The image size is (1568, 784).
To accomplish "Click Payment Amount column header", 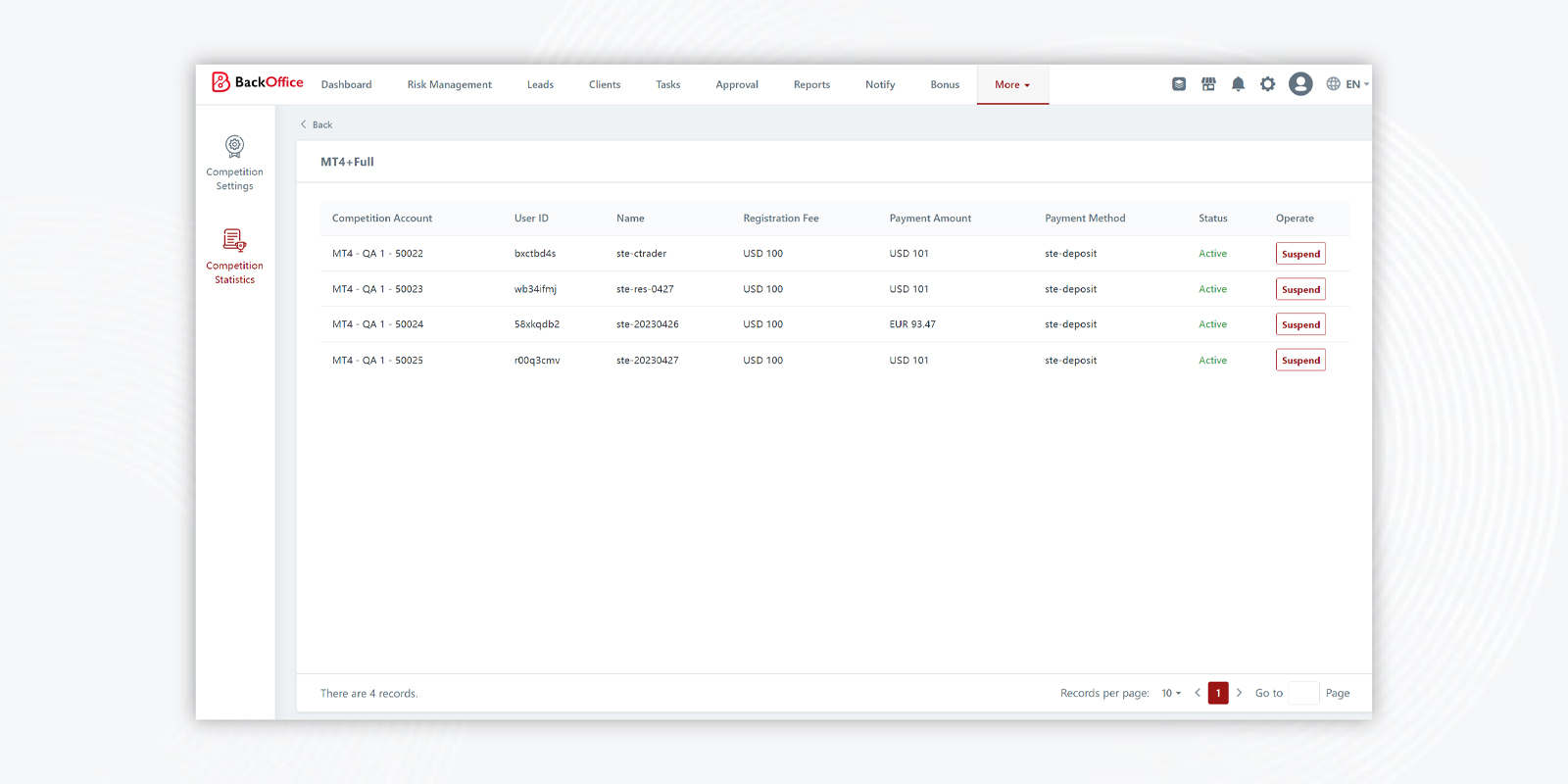I will tap(930, 219).
